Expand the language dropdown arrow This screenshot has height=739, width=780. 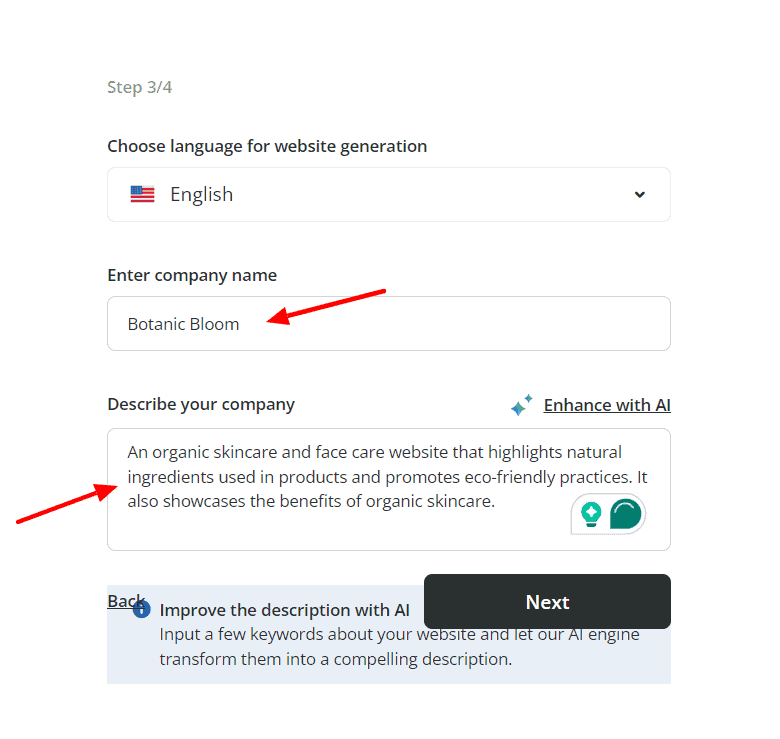(x=640, y=194)
